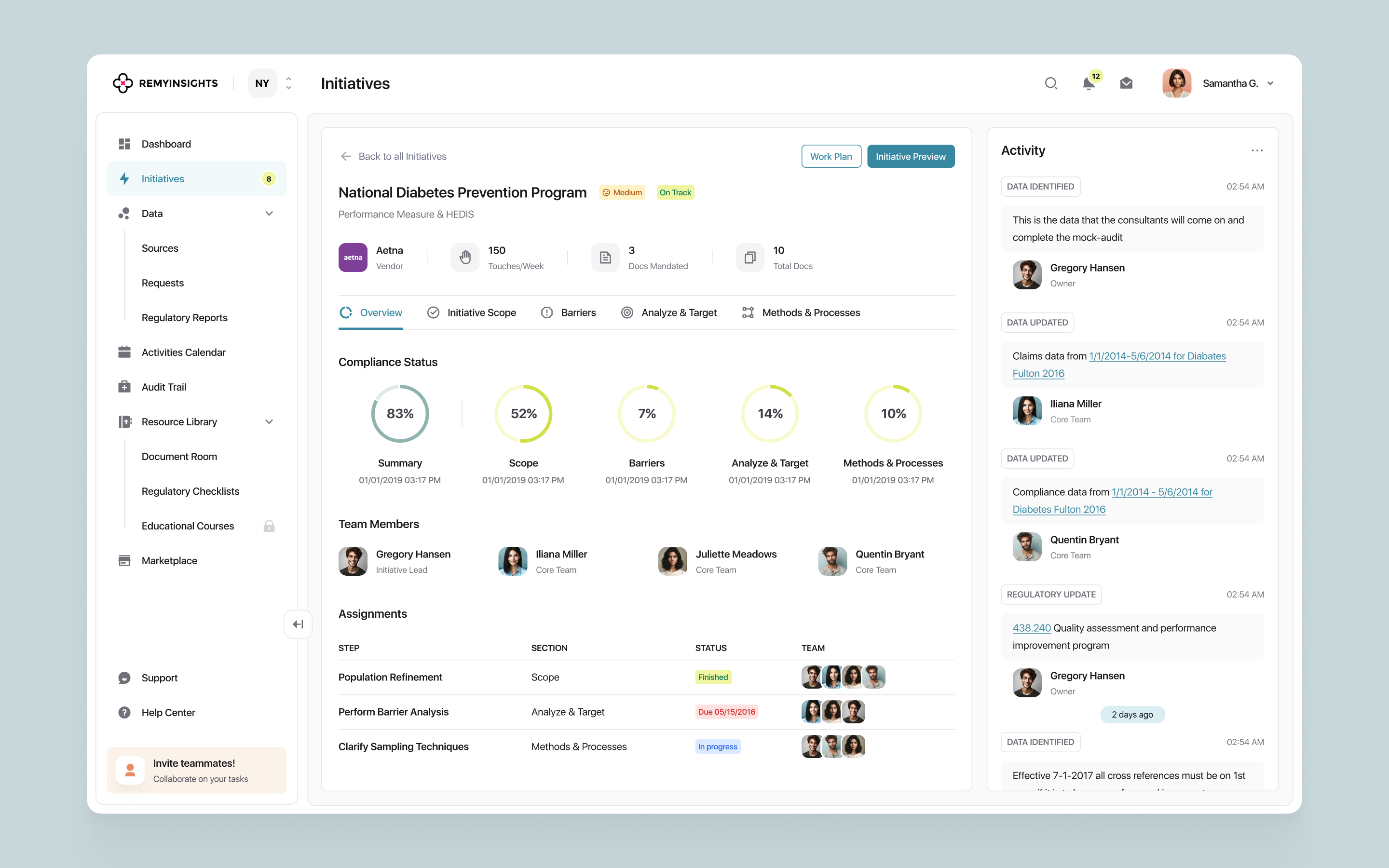Screen dimensions: 1389x868
Task: Open Regulatory Reports under Data
Action: (x=184, y=317)
